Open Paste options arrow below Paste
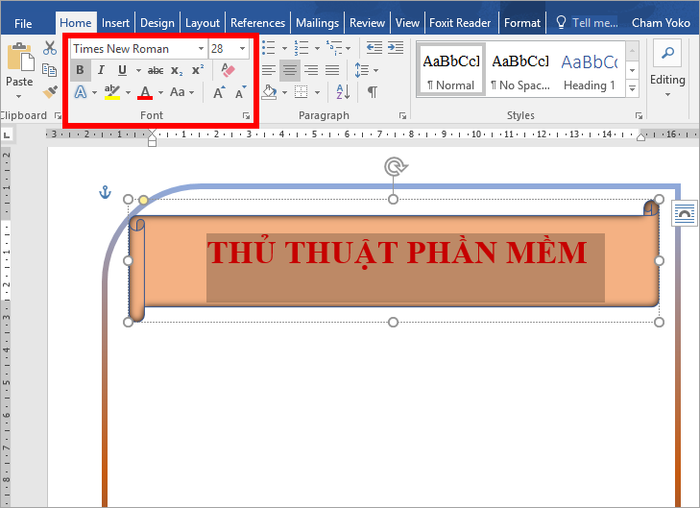This screenshot has height=508, width=700. (x=19, y=96)
